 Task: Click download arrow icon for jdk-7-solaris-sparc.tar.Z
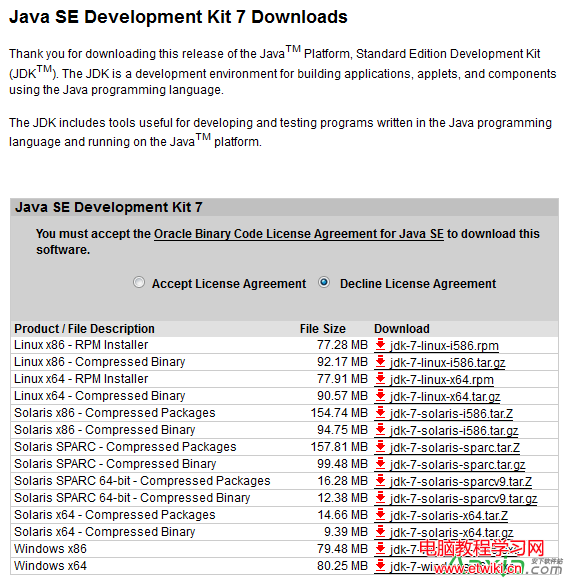(x=380, y=447)
